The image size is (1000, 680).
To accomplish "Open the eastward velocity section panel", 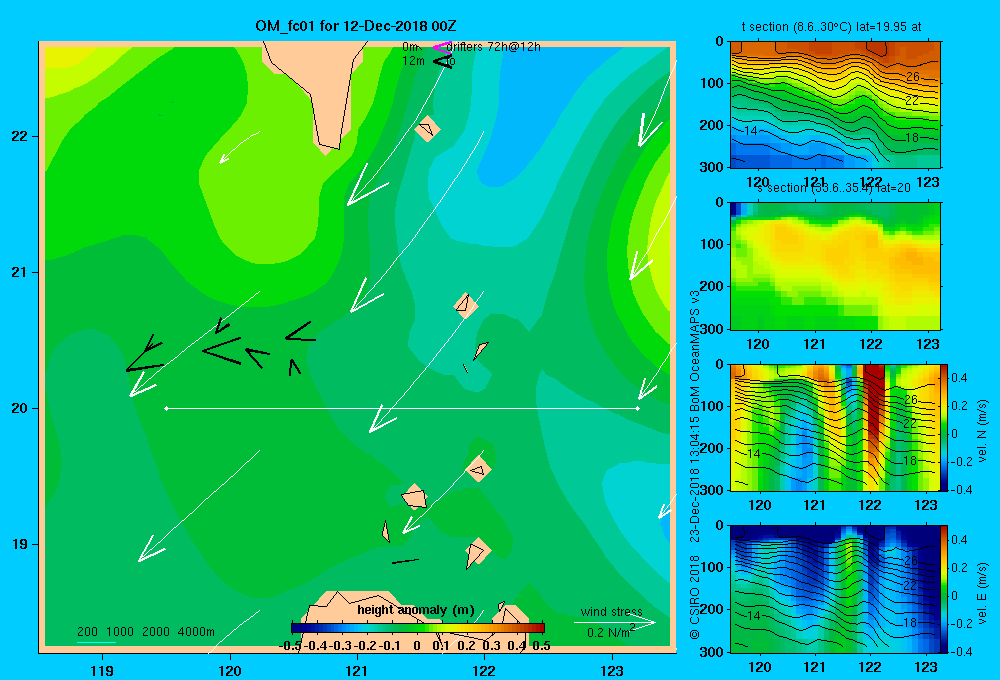I will [x=835, y=589].
